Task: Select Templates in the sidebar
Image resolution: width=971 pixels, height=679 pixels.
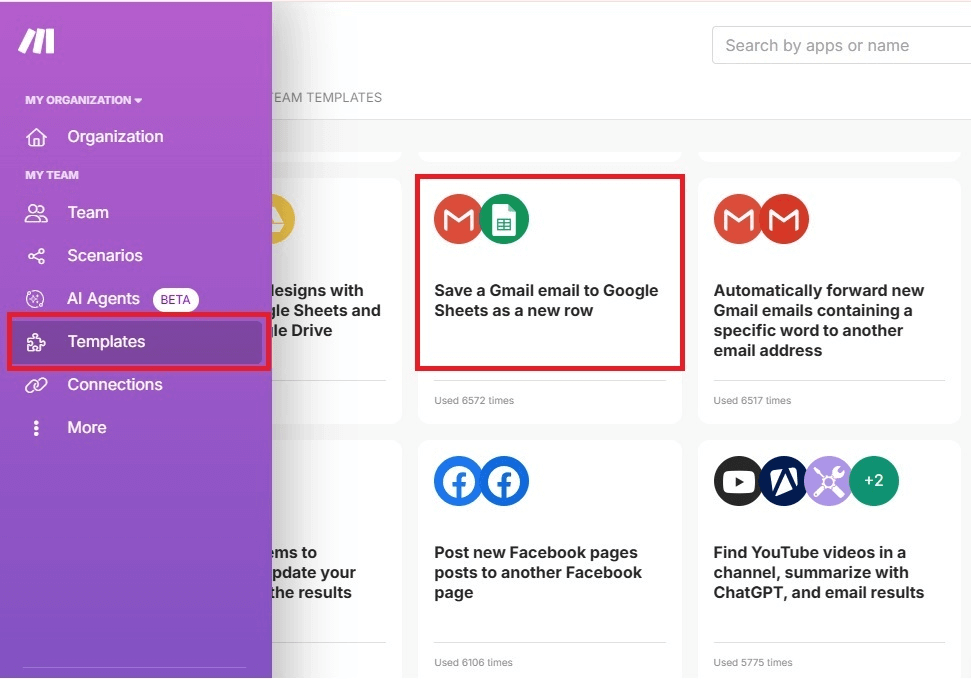Action: click(x=137, y=342)
